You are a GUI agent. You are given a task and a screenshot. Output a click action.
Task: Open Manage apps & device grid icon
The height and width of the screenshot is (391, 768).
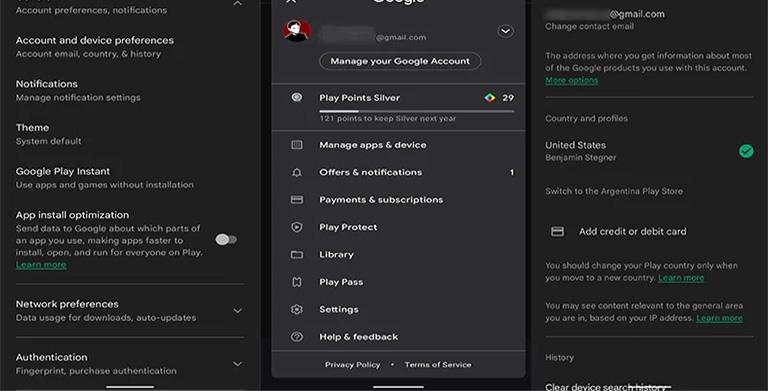[x=297, y=145]
